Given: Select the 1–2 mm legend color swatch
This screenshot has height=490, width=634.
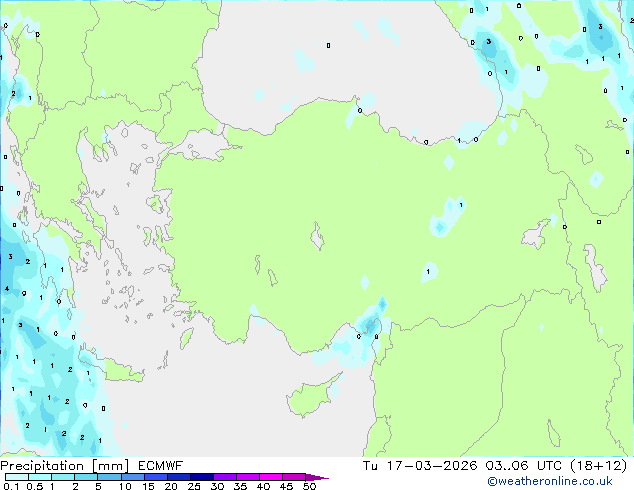Looking at the screenshot, I should point(63,477).
